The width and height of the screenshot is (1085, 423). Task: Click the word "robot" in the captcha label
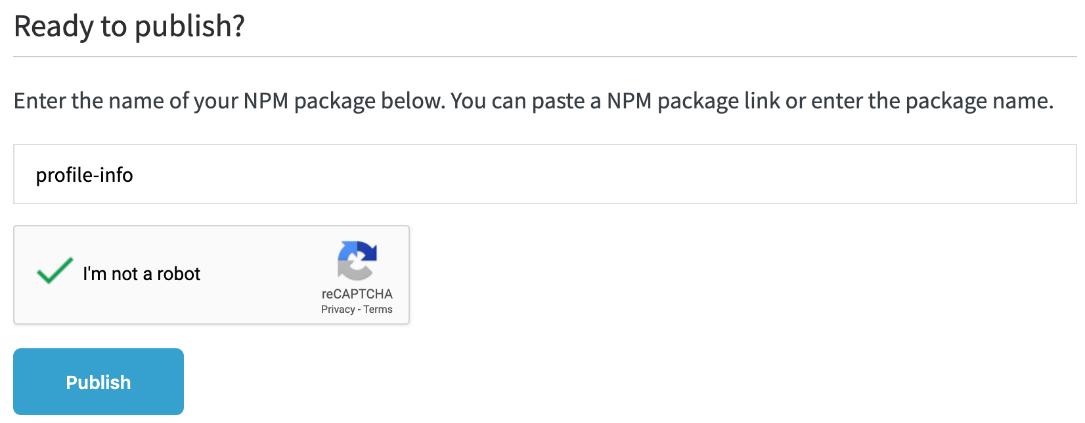click(176, 274)
